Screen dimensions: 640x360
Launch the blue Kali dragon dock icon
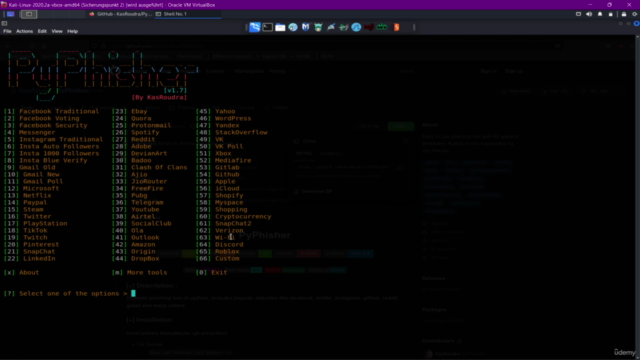point(255,27)
